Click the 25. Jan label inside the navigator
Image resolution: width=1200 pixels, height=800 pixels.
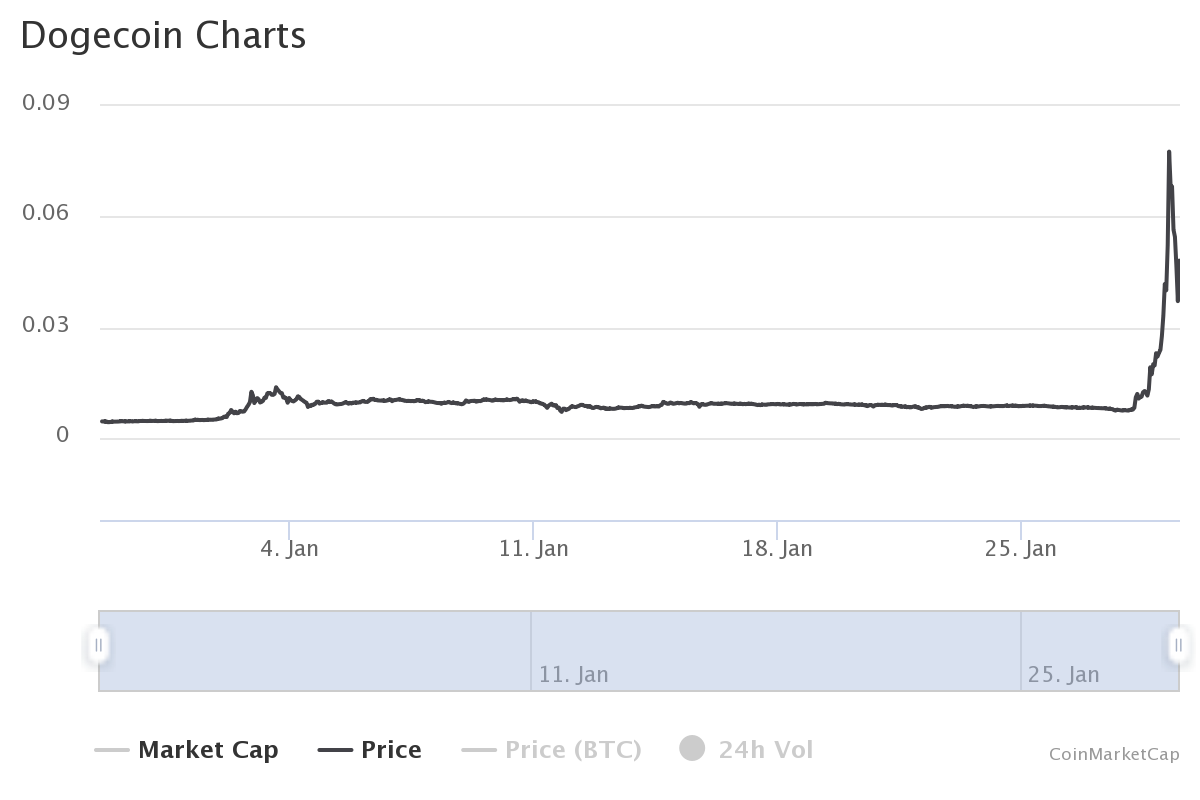tap(1063, 674)
